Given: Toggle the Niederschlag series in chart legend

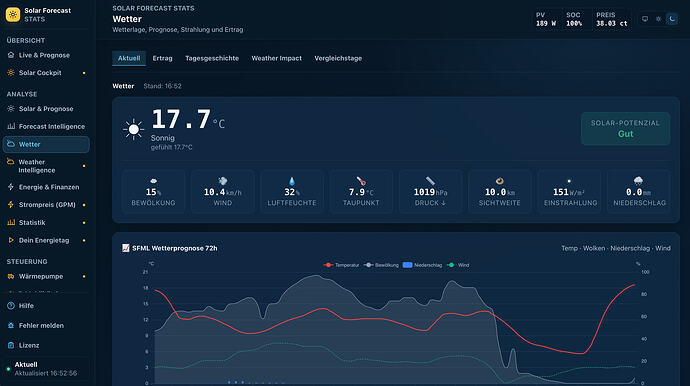Looking at the screenshot, I should point(422,265).
